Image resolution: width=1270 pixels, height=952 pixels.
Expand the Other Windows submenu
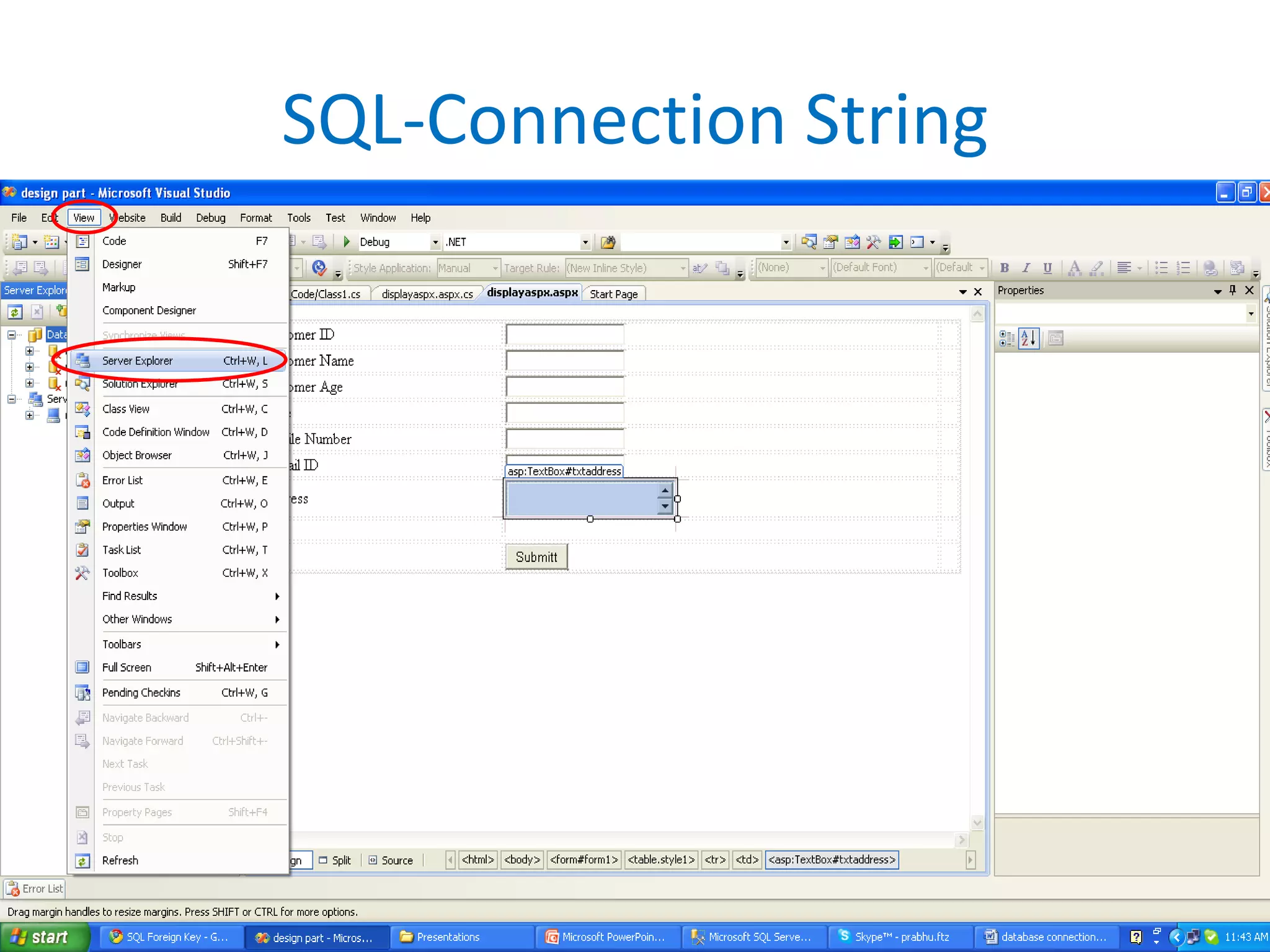pos(191,619)
